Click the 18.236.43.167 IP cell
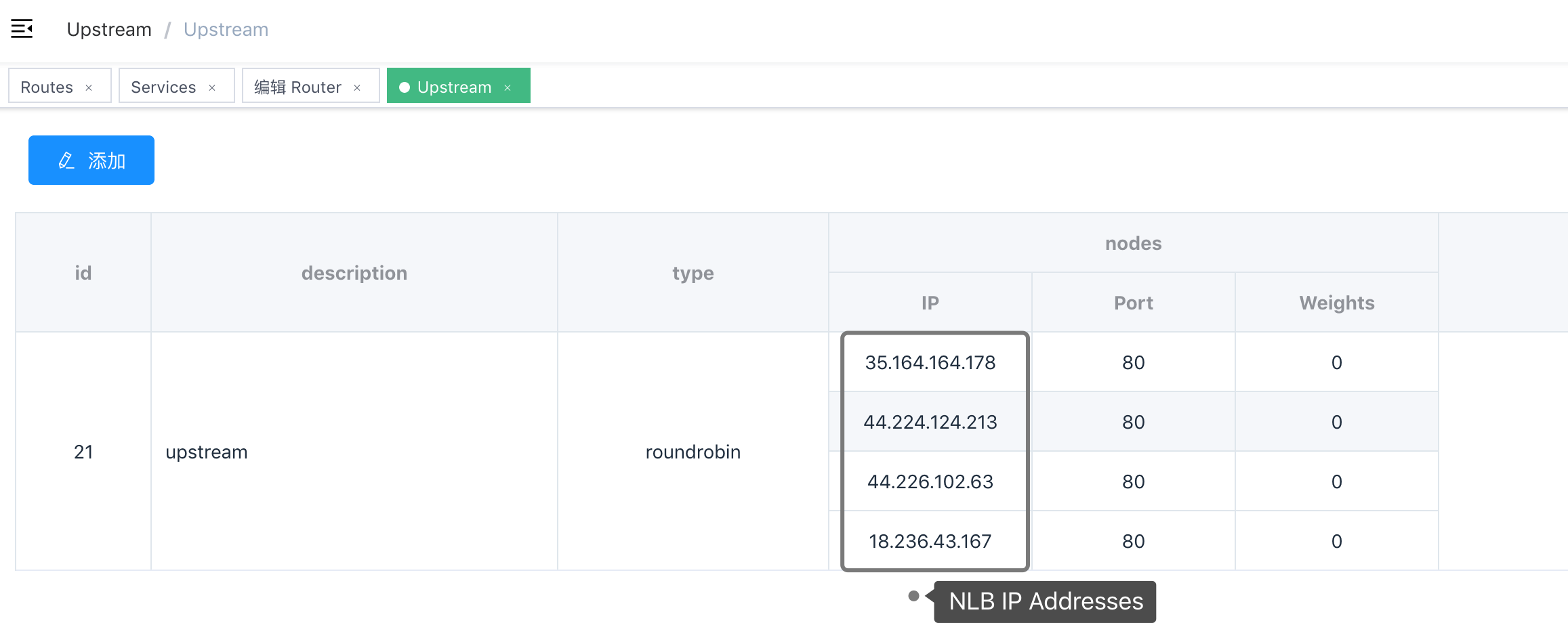Screen dimensions: 1568x642 pyautogui.click(x=930, y=541)
